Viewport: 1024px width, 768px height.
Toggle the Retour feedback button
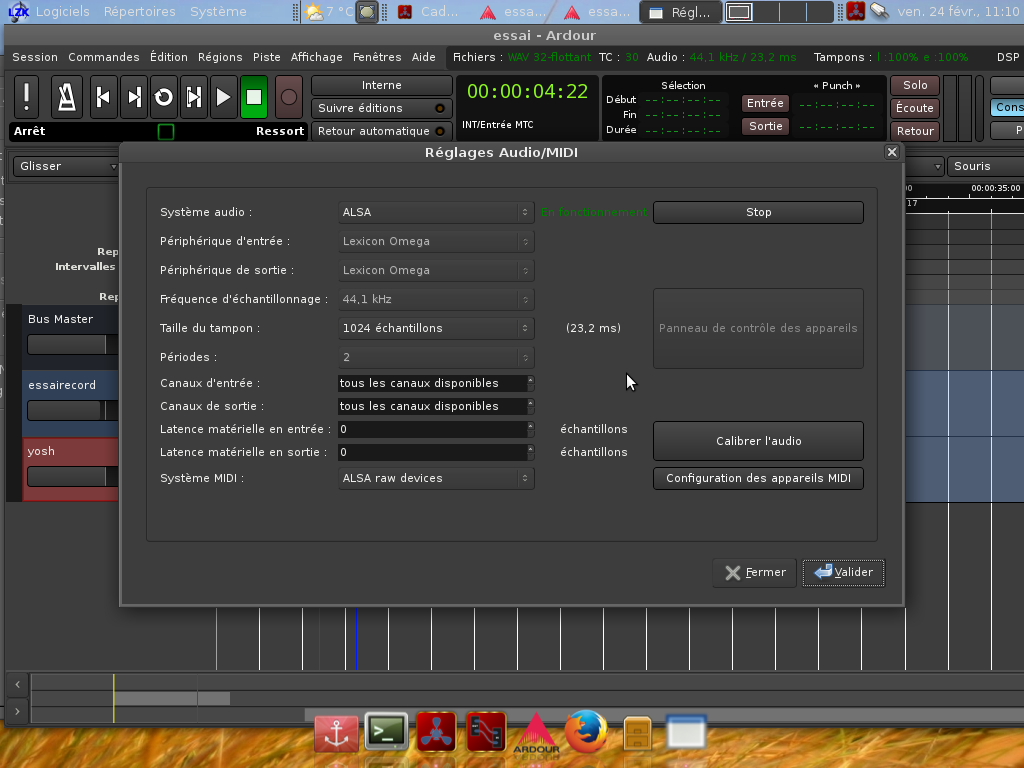[915, 131]
